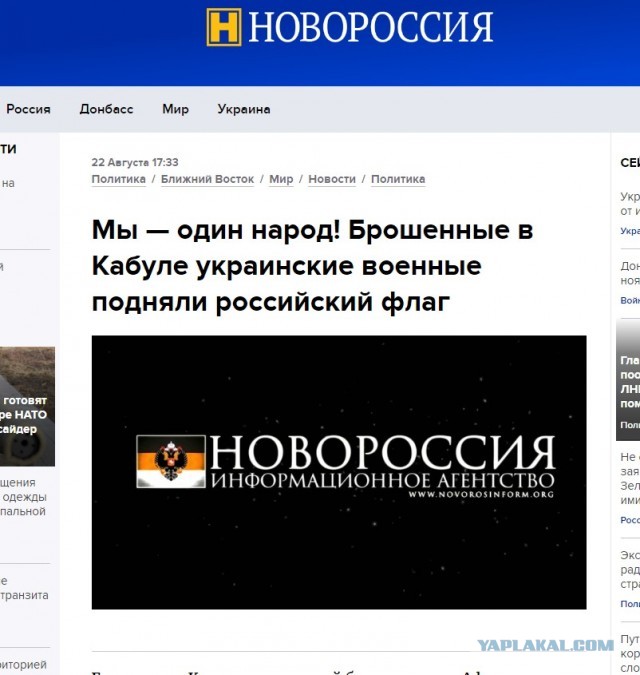Click the first Политика breadcrumb tag
The width and height of the screenshot is (640, 675).
pyautogui.click(x=118, y=179)
